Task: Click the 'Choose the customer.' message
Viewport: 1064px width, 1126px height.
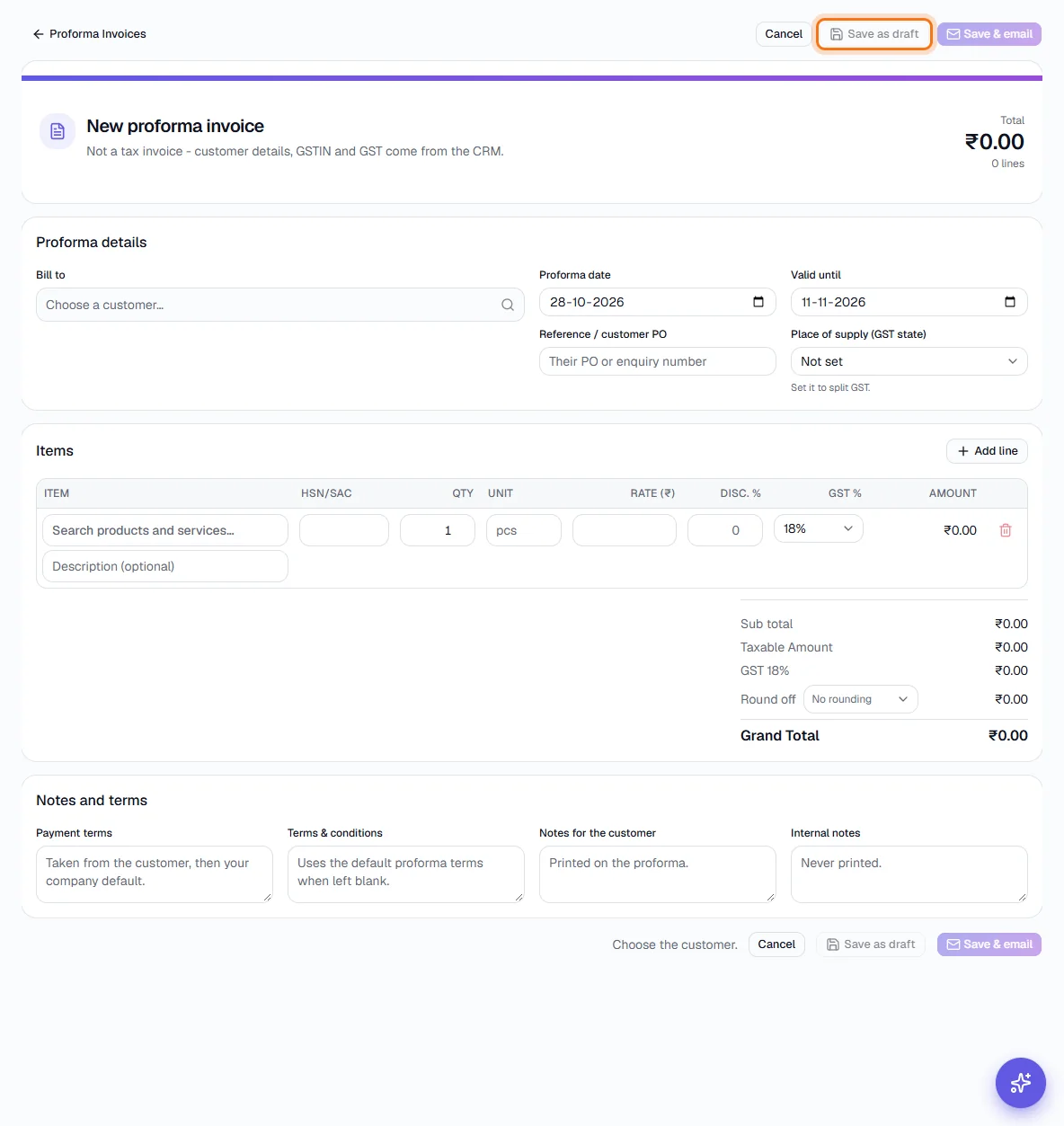Action: tap(675, 944)
